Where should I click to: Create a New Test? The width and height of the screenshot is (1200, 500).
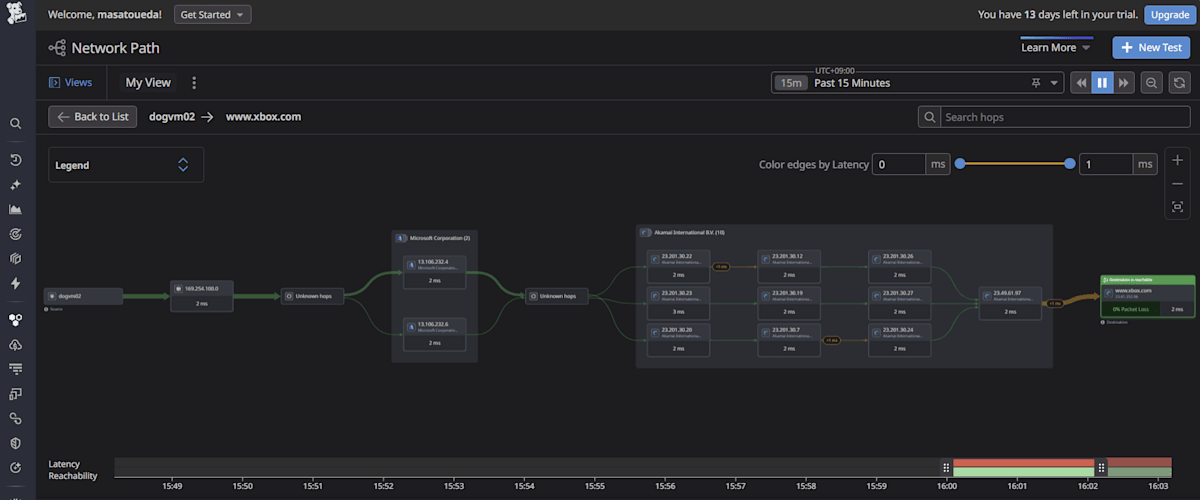(x=1150, y=47)
